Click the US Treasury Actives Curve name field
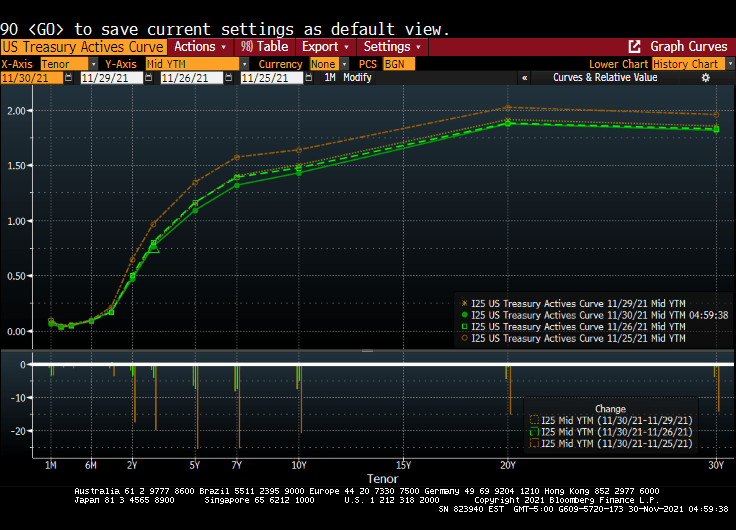Screen dimensions: 736x530 (x=82, y=47)
